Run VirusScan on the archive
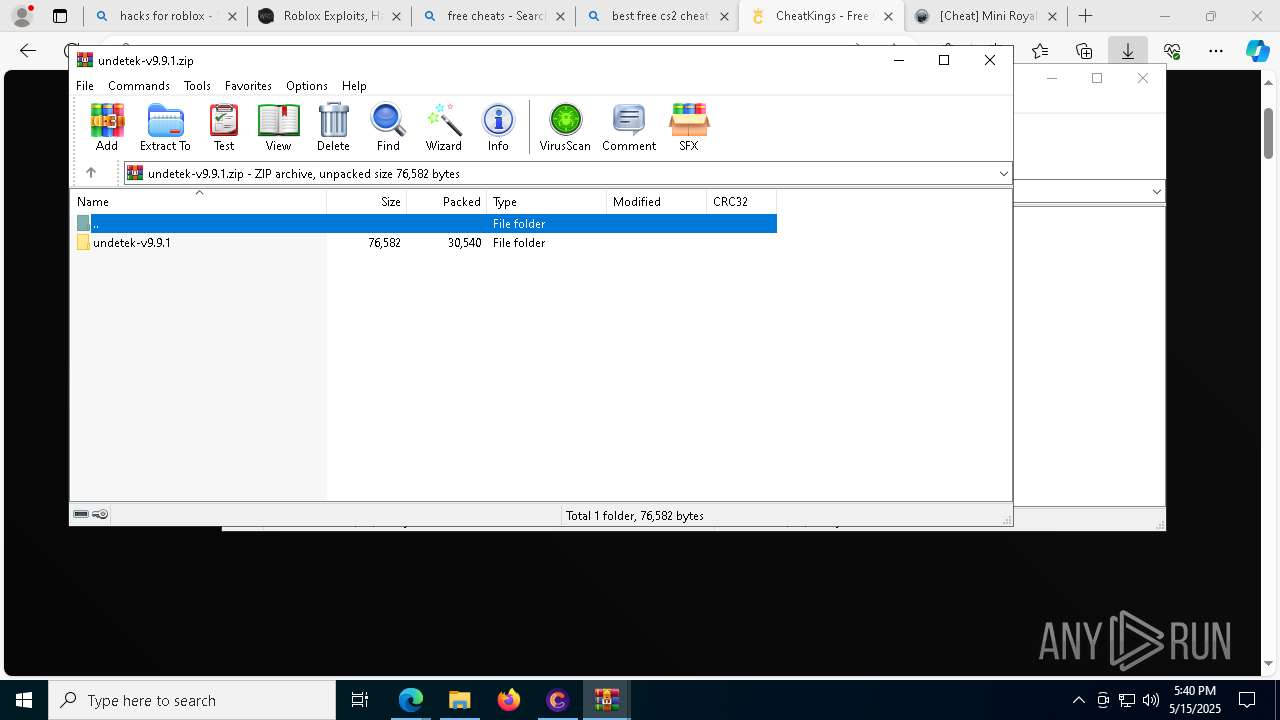Viewport: 1280px width, 720px height. (565, 127)
